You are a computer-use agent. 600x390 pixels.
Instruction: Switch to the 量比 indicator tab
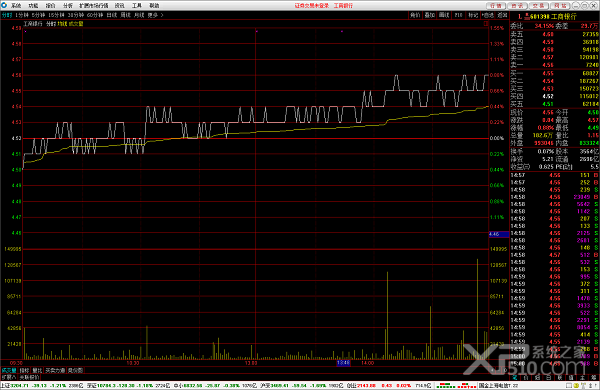(37, 370)
